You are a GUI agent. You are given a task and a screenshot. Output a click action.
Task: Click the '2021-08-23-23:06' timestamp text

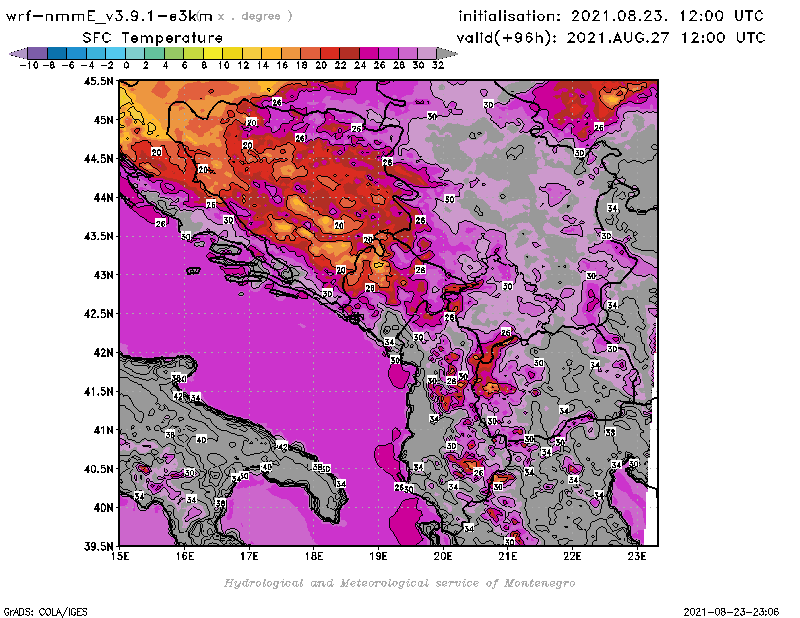(x=731, y=612)
